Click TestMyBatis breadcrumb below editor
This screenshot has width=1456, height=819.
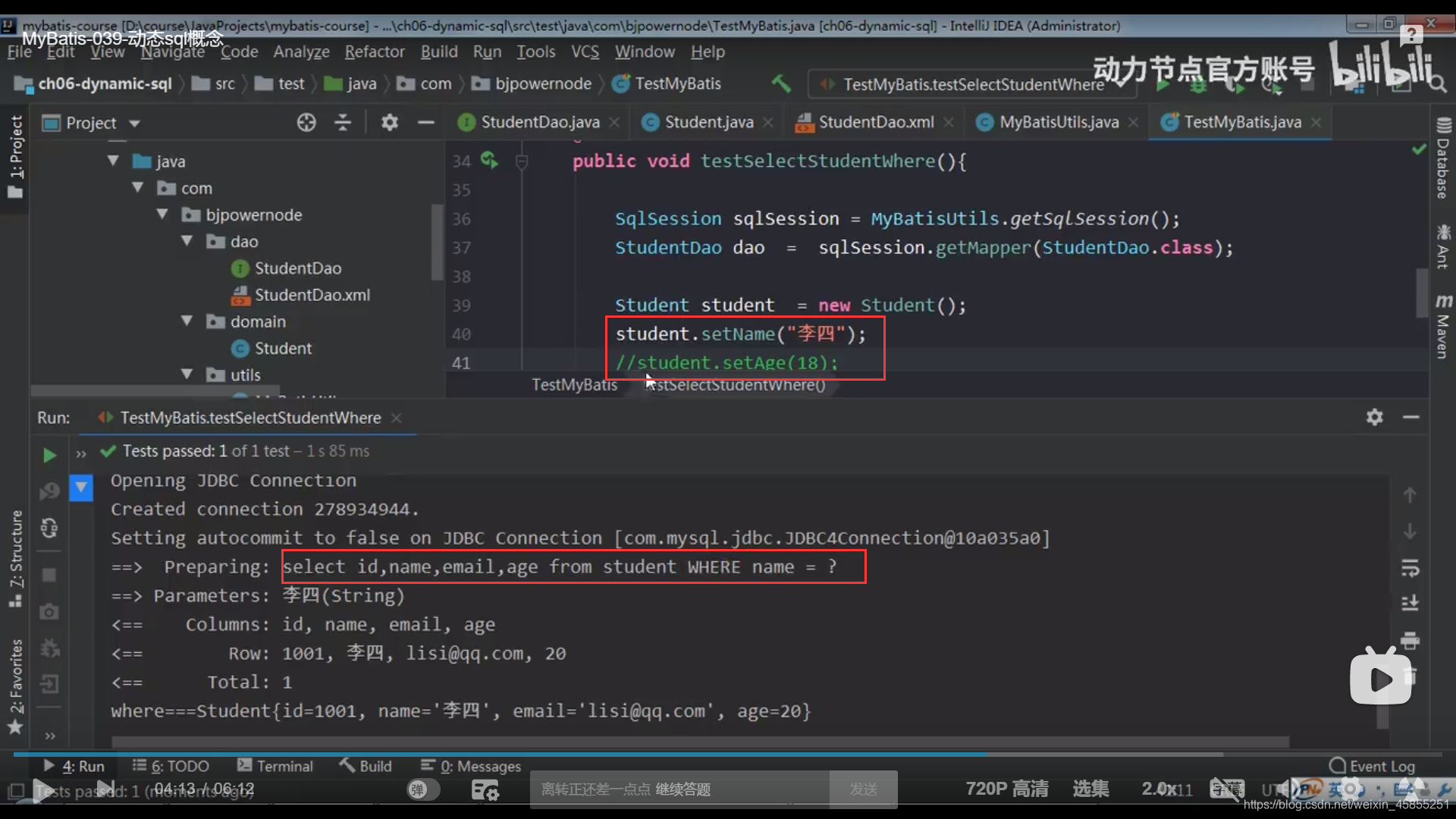(x=575, y=384)
